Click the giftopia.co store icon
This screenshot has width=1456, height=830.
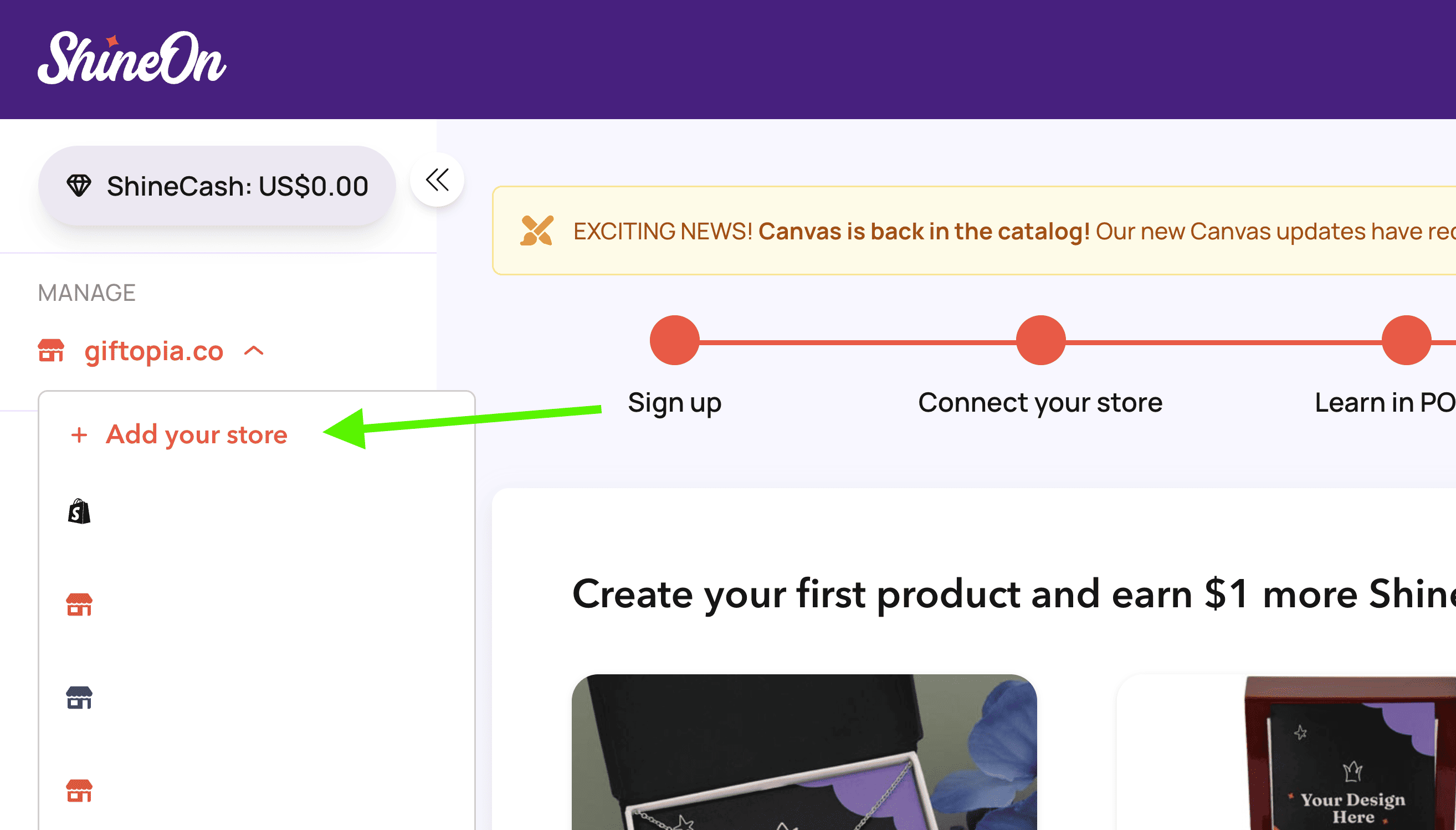pyautogui.click(x=52, y=351)
